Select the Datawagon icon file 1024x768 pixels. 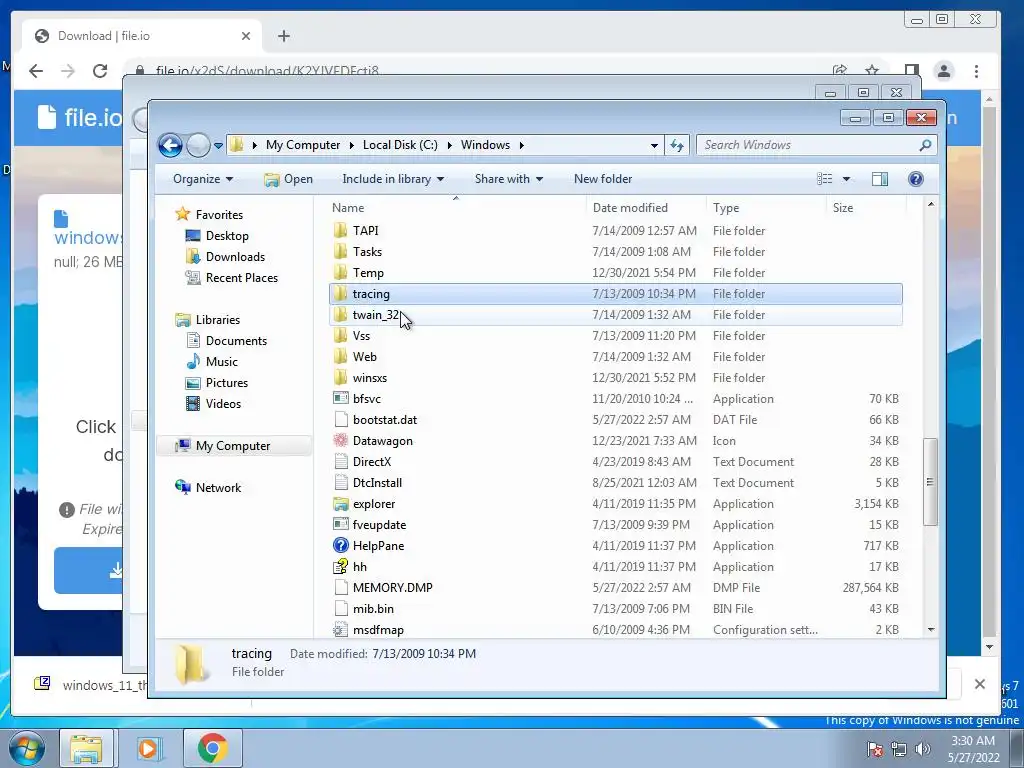(x=616, y=441)
